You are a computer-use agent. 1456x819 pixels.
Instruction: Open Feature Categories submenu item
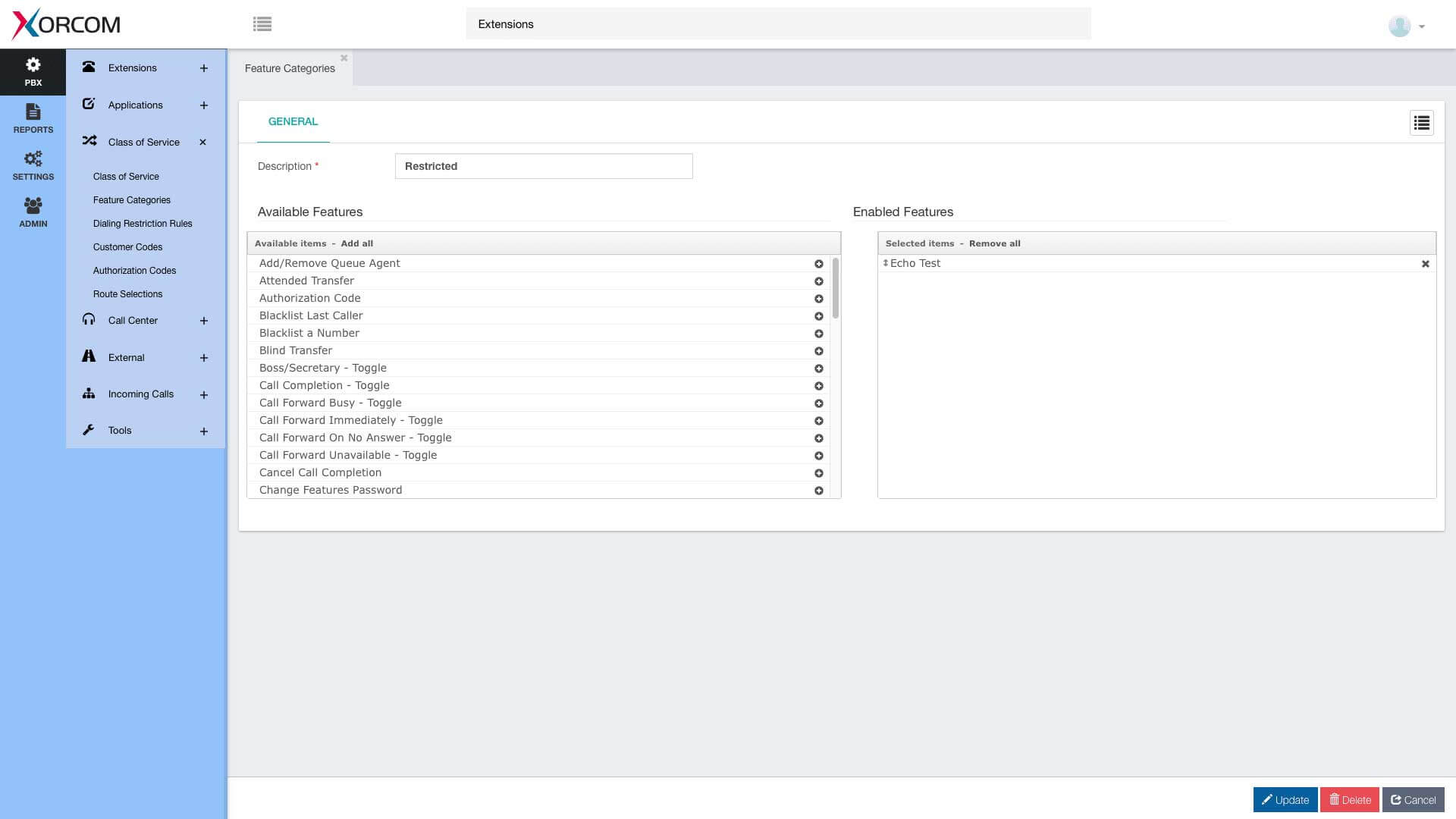pos(132,200)
